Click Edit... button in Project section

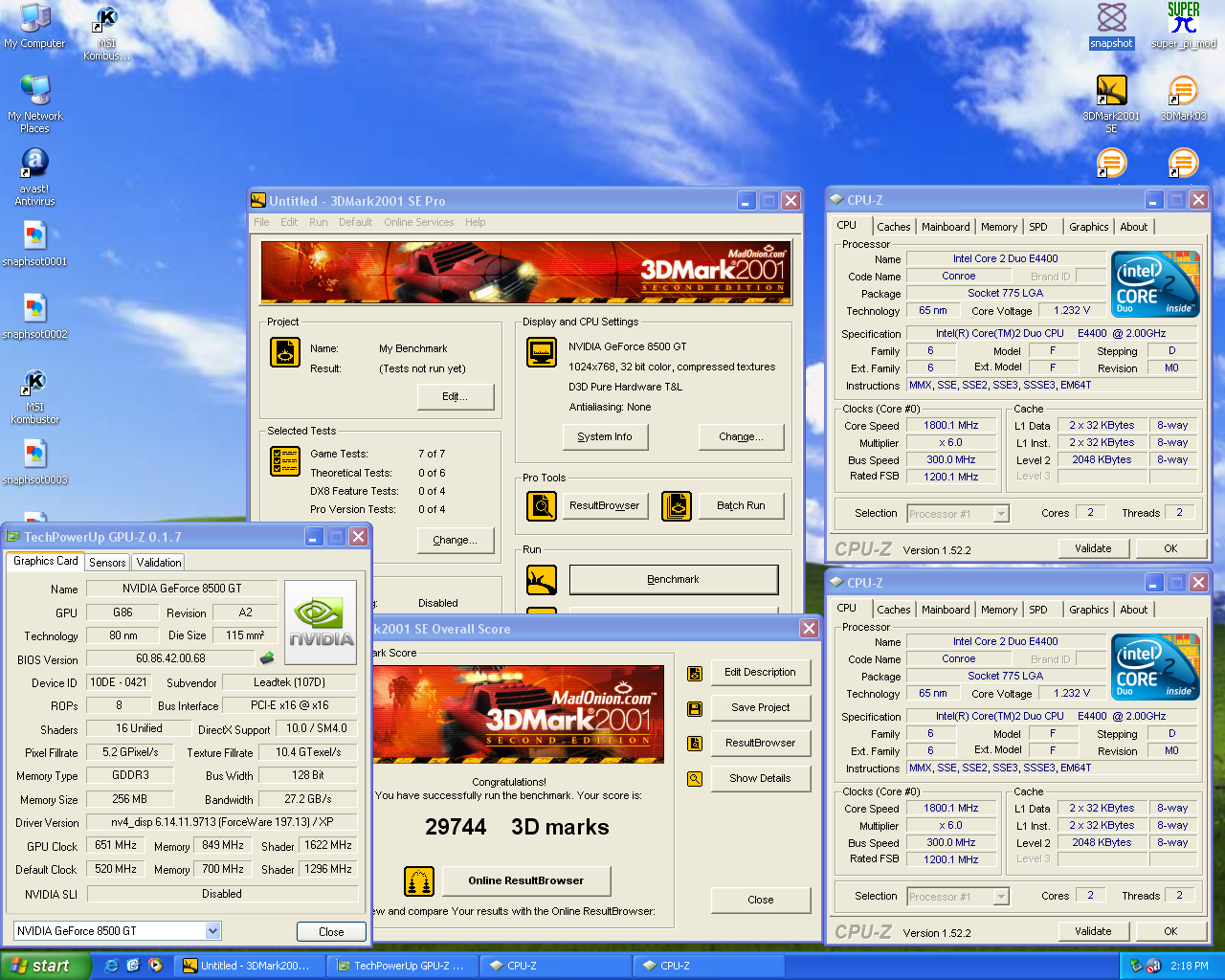[456, 396]
